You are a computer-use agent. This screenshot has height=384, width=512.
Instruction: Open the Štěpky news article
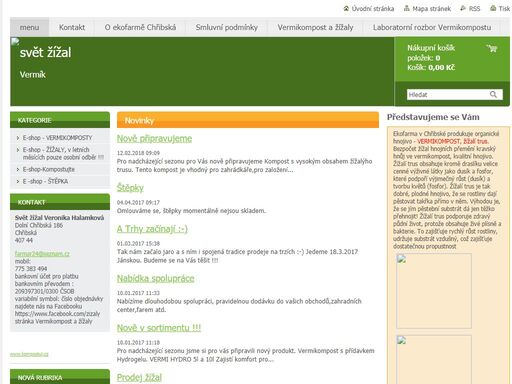[130, 188]
